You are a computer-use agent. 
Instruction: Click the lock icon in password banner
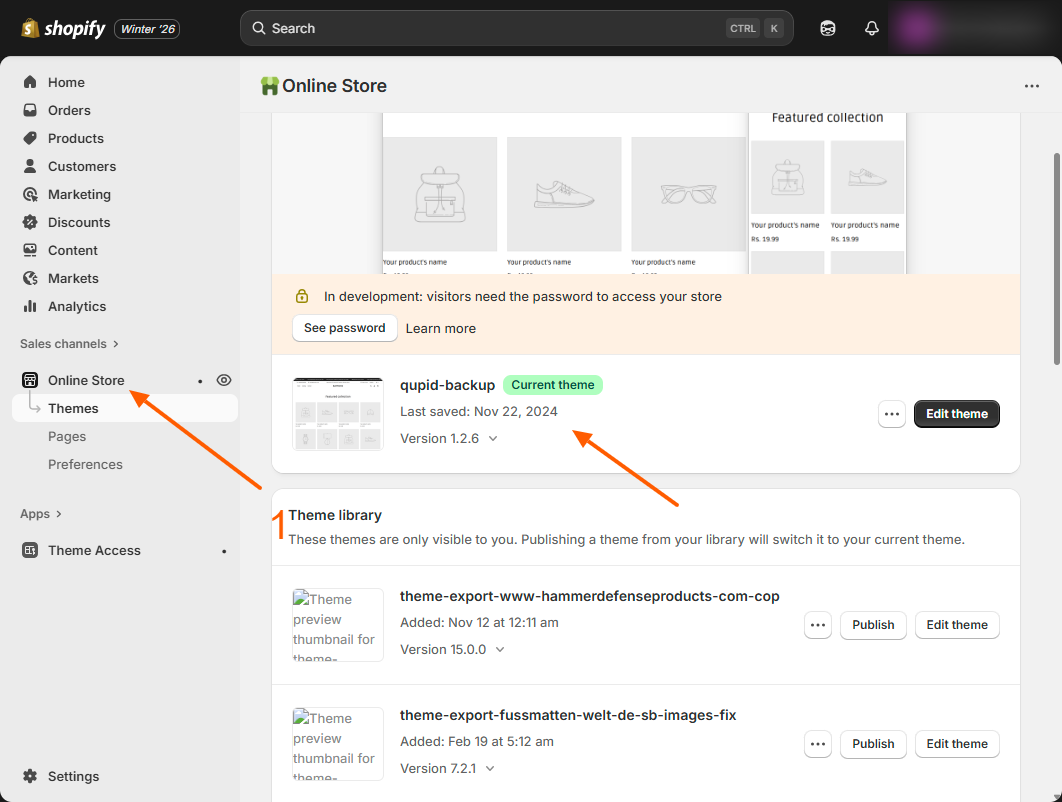pyautogui.click(x=302, y=296)
